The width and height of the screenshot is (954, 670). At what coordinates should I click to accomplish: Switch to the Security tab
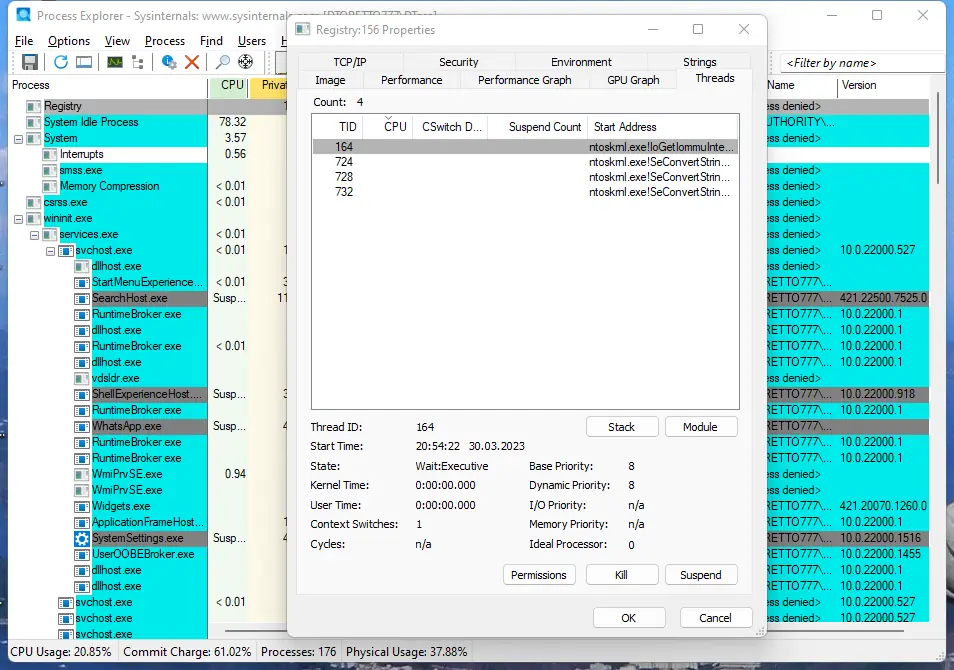(459, 62)
